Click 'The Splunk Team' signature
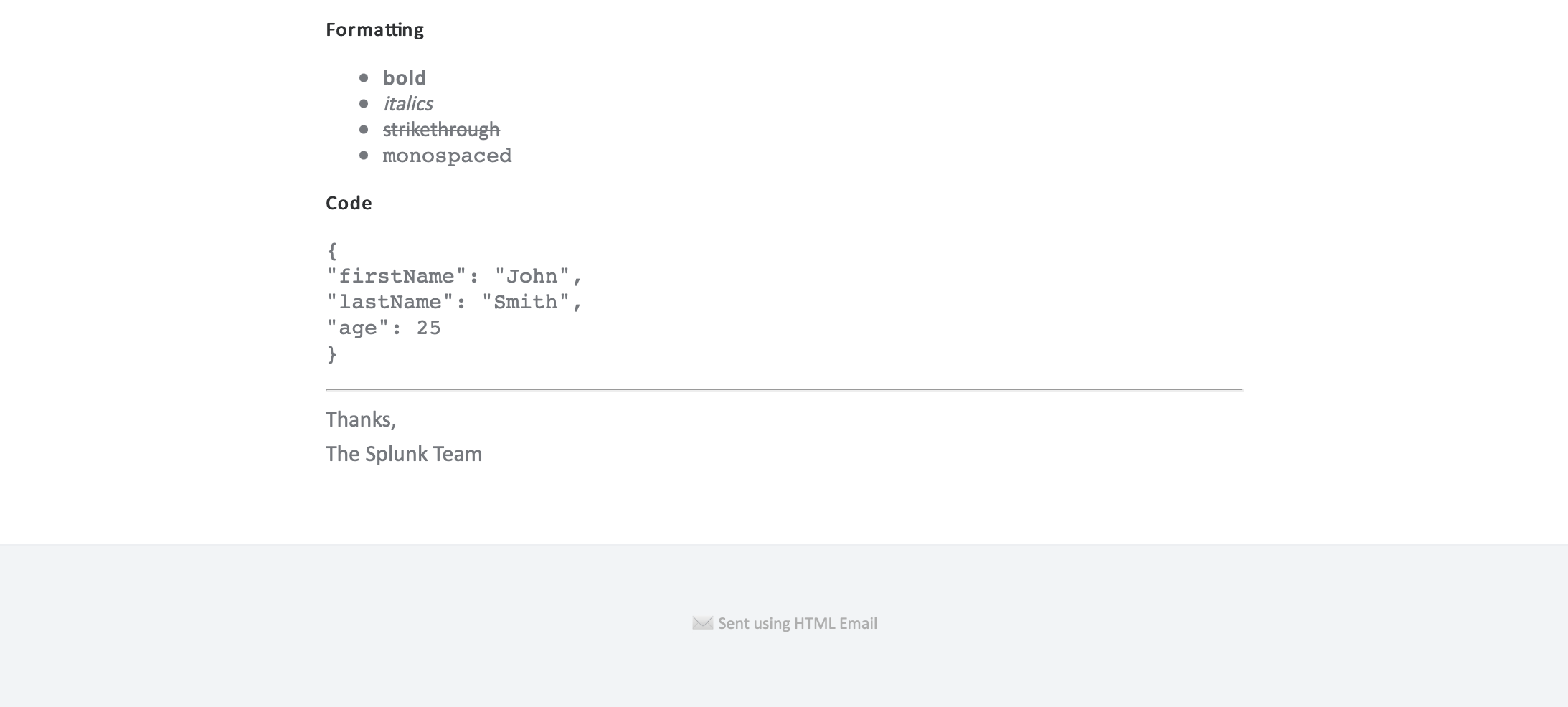 (404, 454)
